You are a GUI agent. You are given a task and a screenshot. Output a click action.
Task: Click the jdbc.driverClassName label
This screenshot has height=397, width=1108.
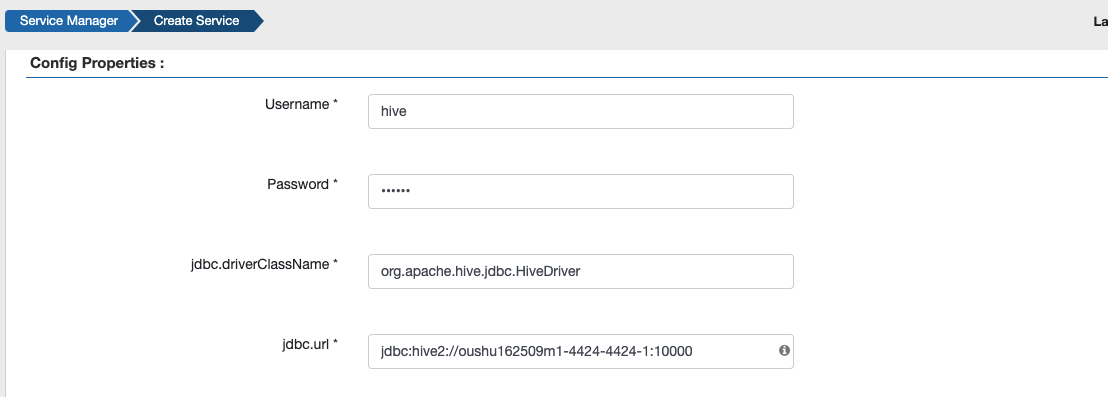click(x=260, y=264)
